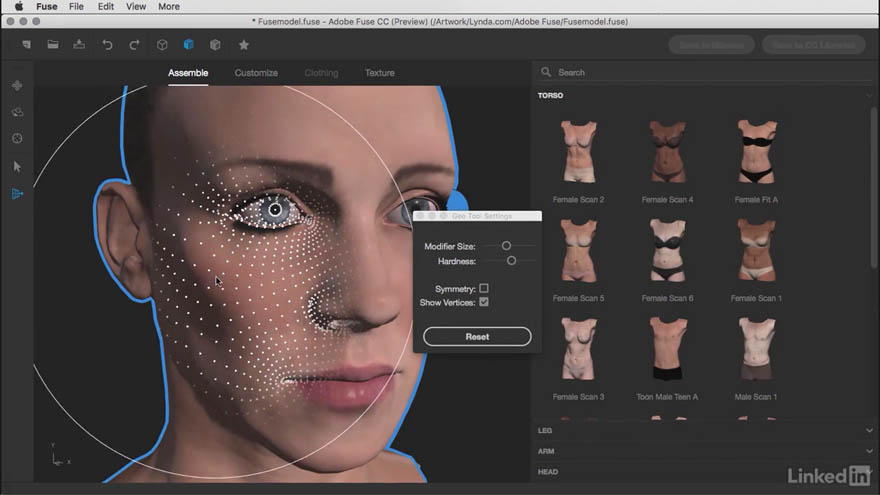The image size is (880, 495).
Task: Open a file with the folder icon
Action: click(x=53, y=44)
